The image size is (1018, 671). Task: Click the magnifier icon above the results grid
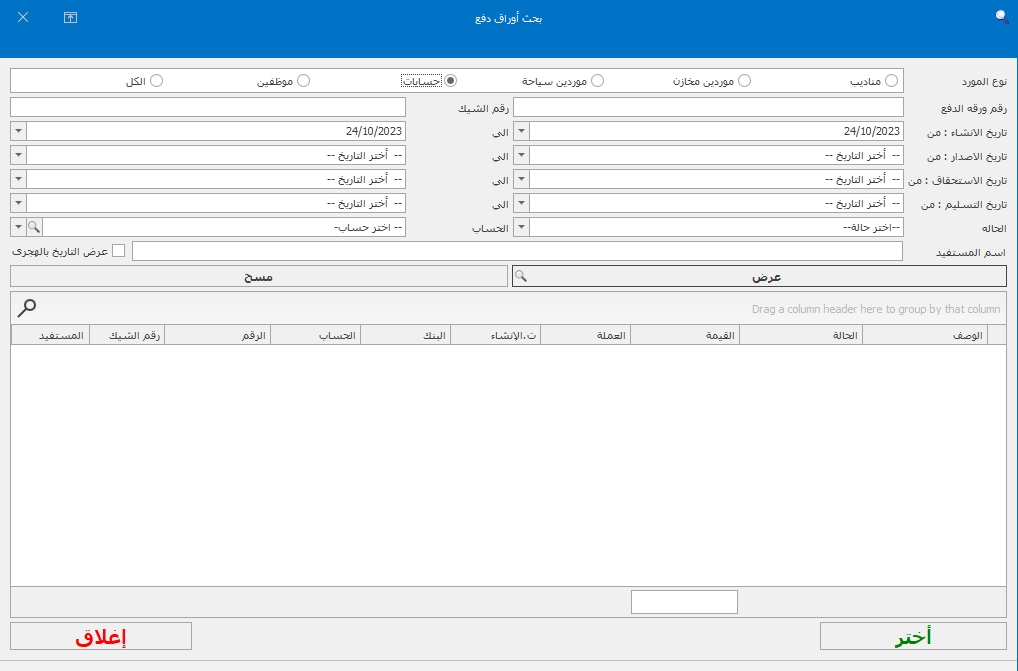[x=28, y=308]
